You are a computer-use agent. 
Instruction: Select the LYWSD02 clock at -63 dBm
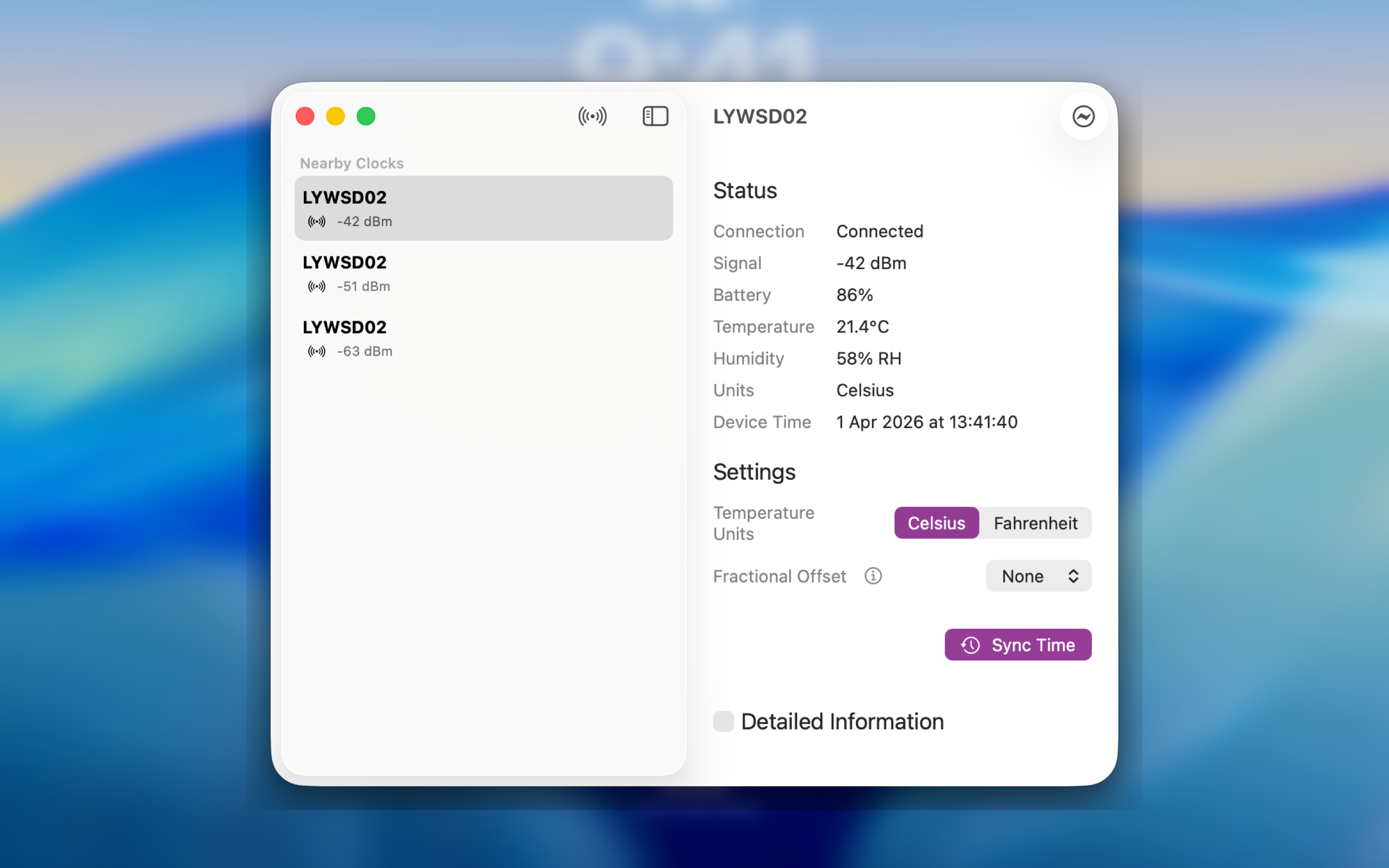483,338
